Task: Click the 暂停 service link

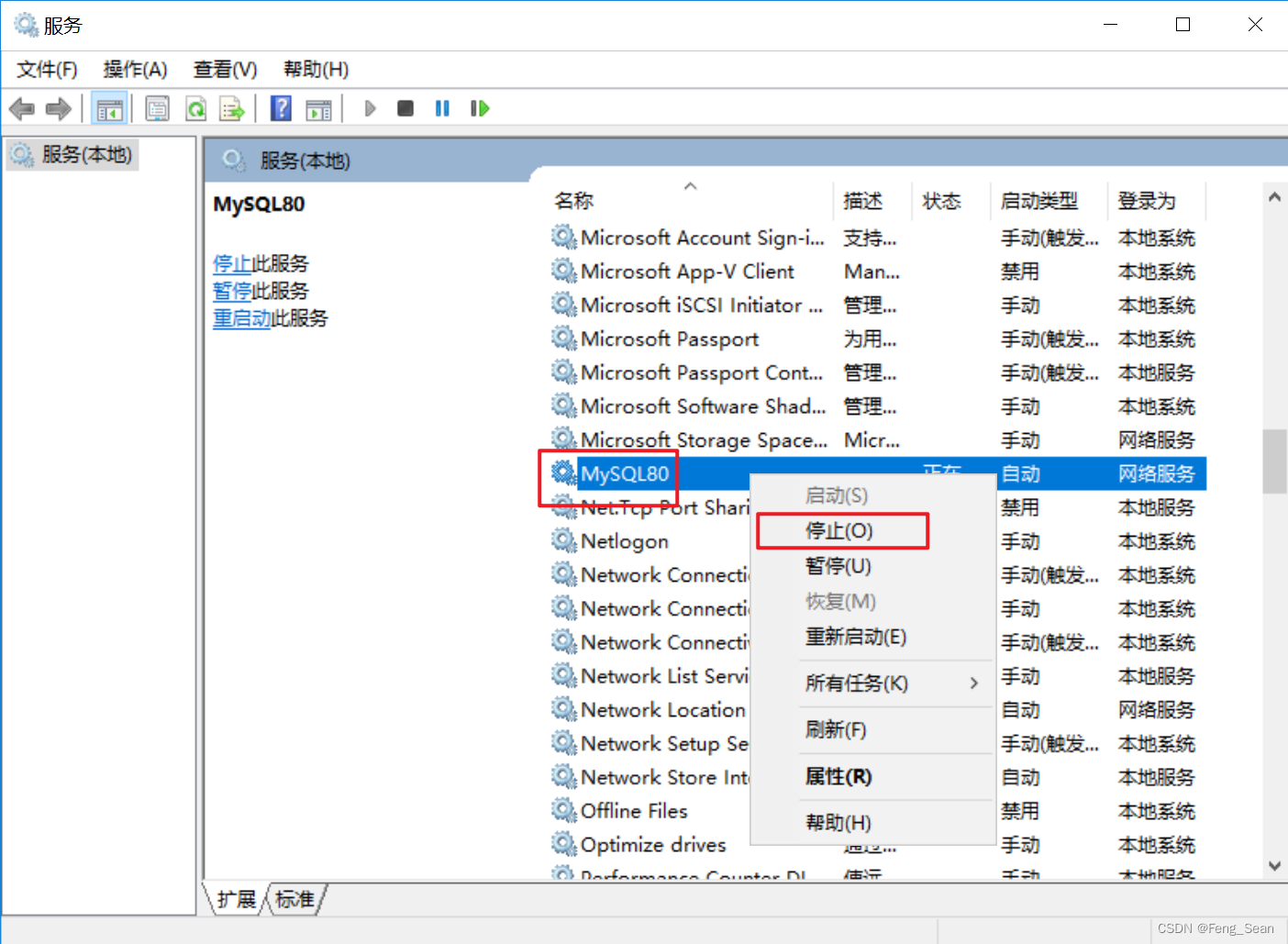Action: click(x=232, y=291)
